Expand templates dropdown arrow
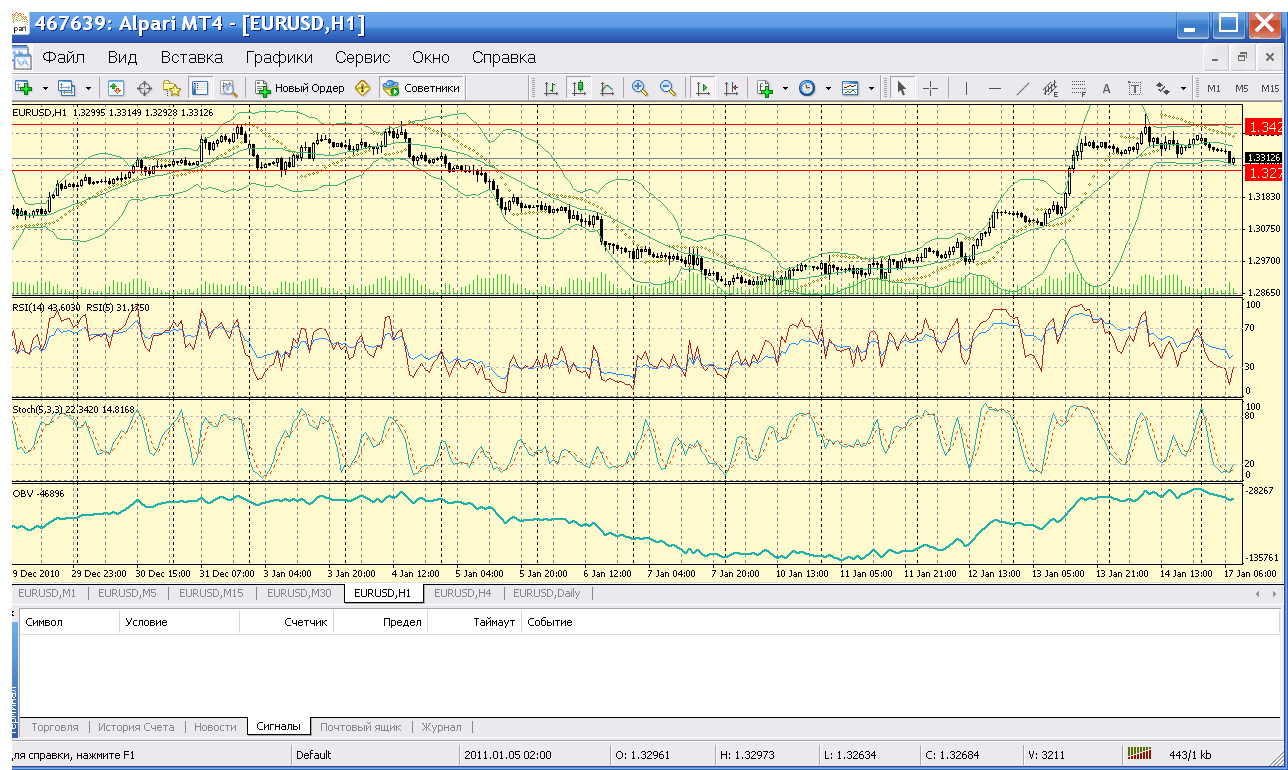 tap(871, 88)
